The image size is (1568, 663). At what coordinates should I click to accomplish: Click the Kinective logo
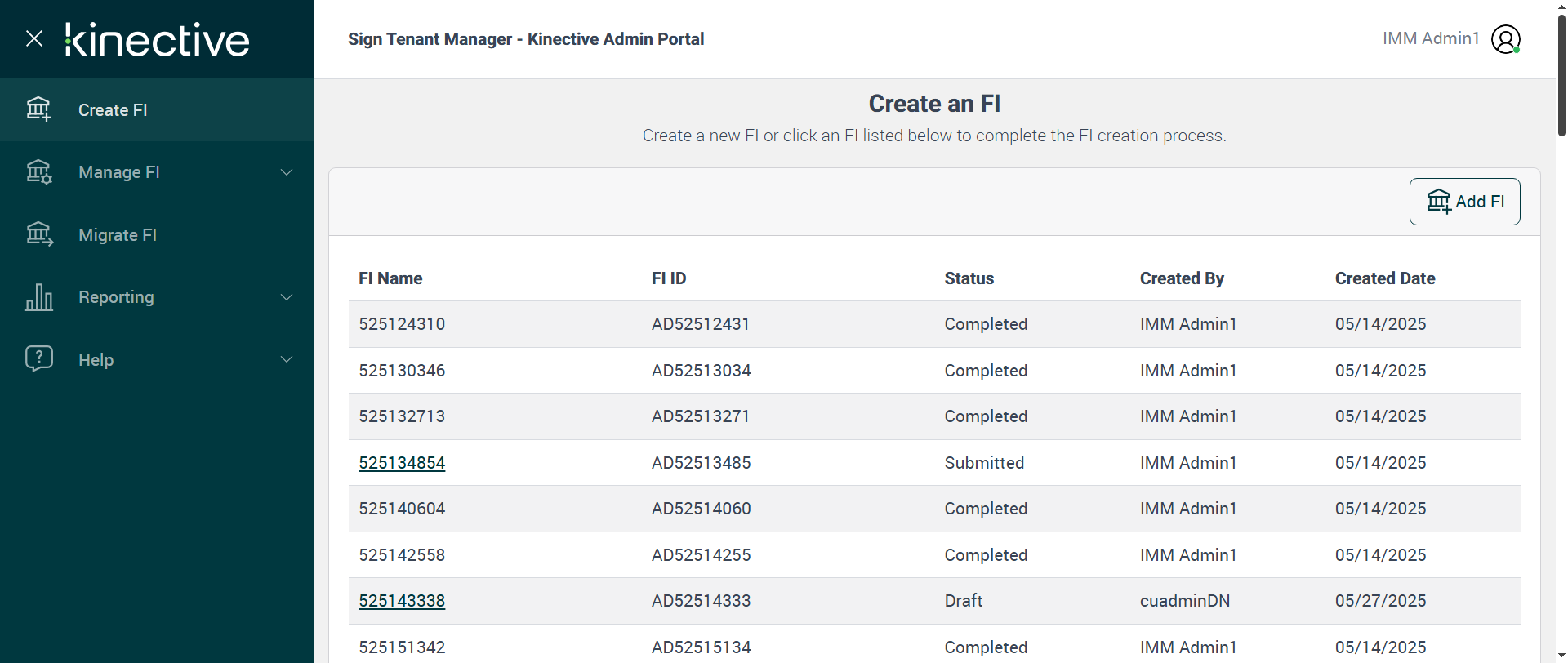click(x=157, y=39)
